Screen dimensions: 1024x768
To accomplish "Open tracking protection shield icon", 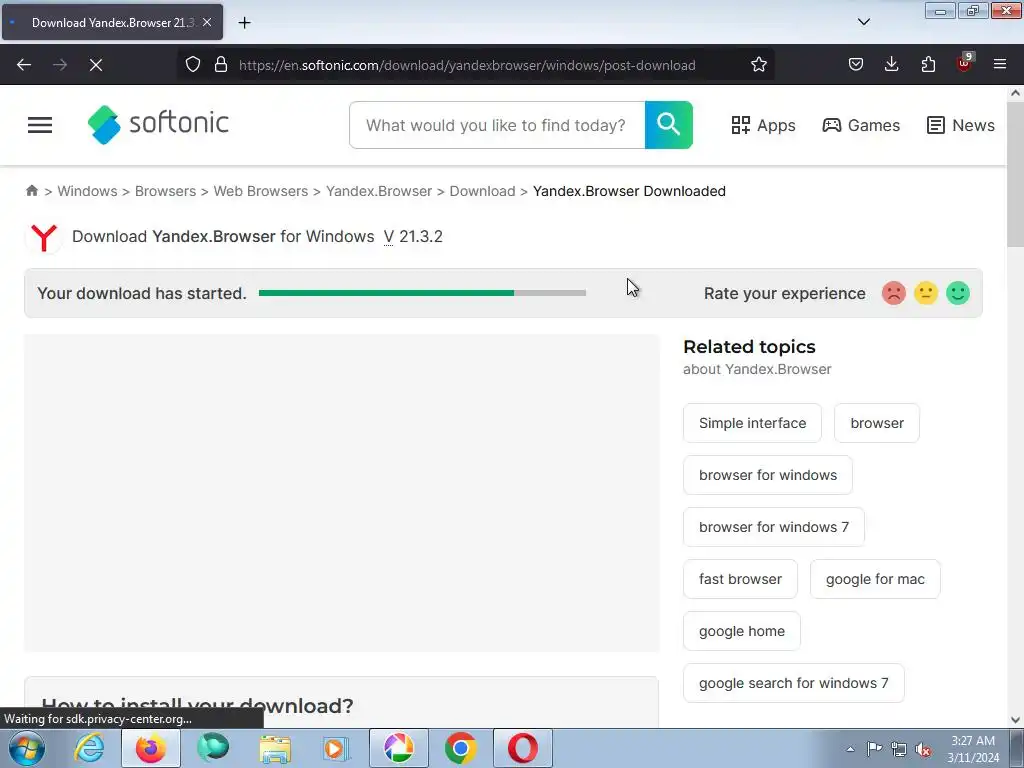I will pos(193,65).
